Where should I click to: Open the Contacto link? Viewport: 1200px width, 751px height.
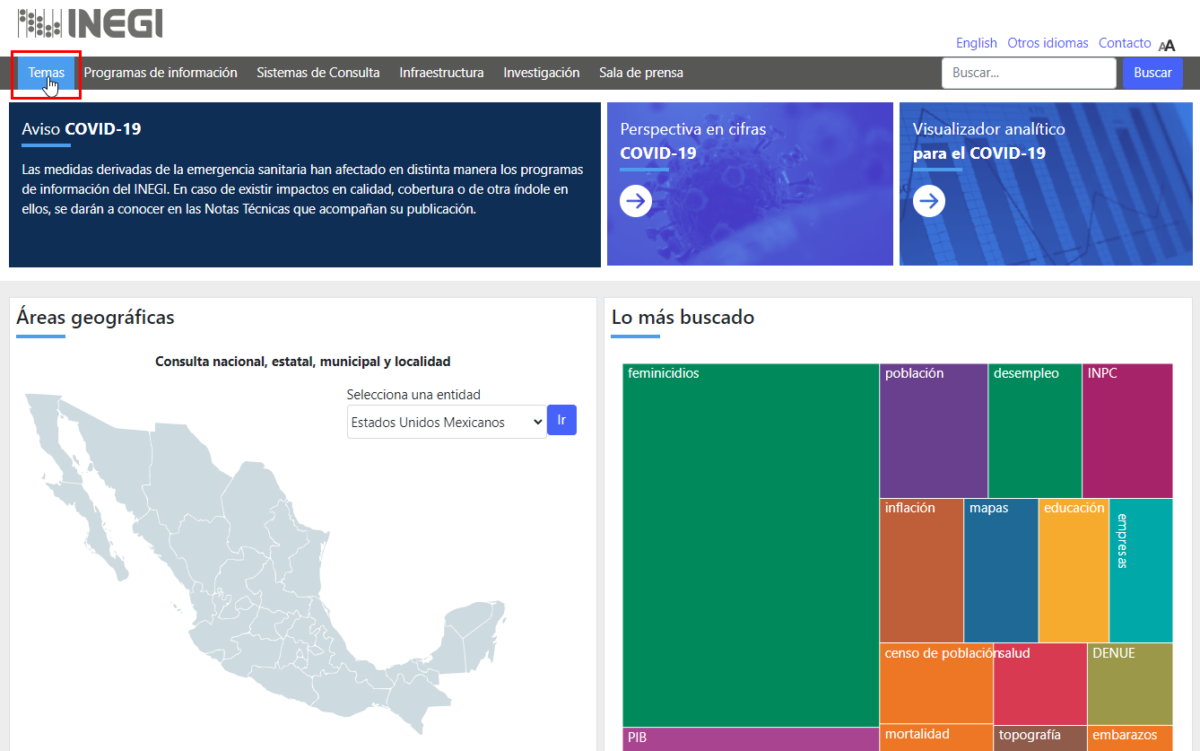pyautogui.click(x=1124, y=43)
